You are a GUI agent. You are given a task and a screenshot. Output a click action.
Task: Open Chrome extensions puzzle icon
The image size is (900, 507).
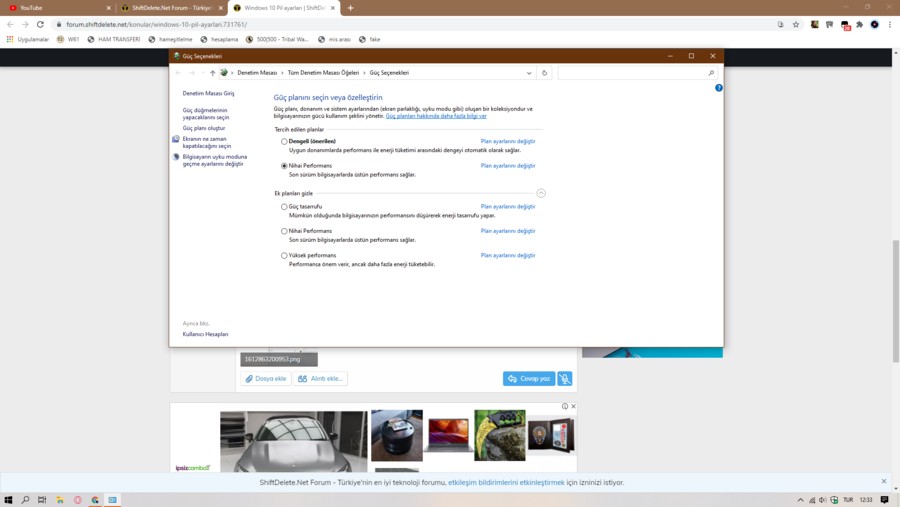[859, 24]
